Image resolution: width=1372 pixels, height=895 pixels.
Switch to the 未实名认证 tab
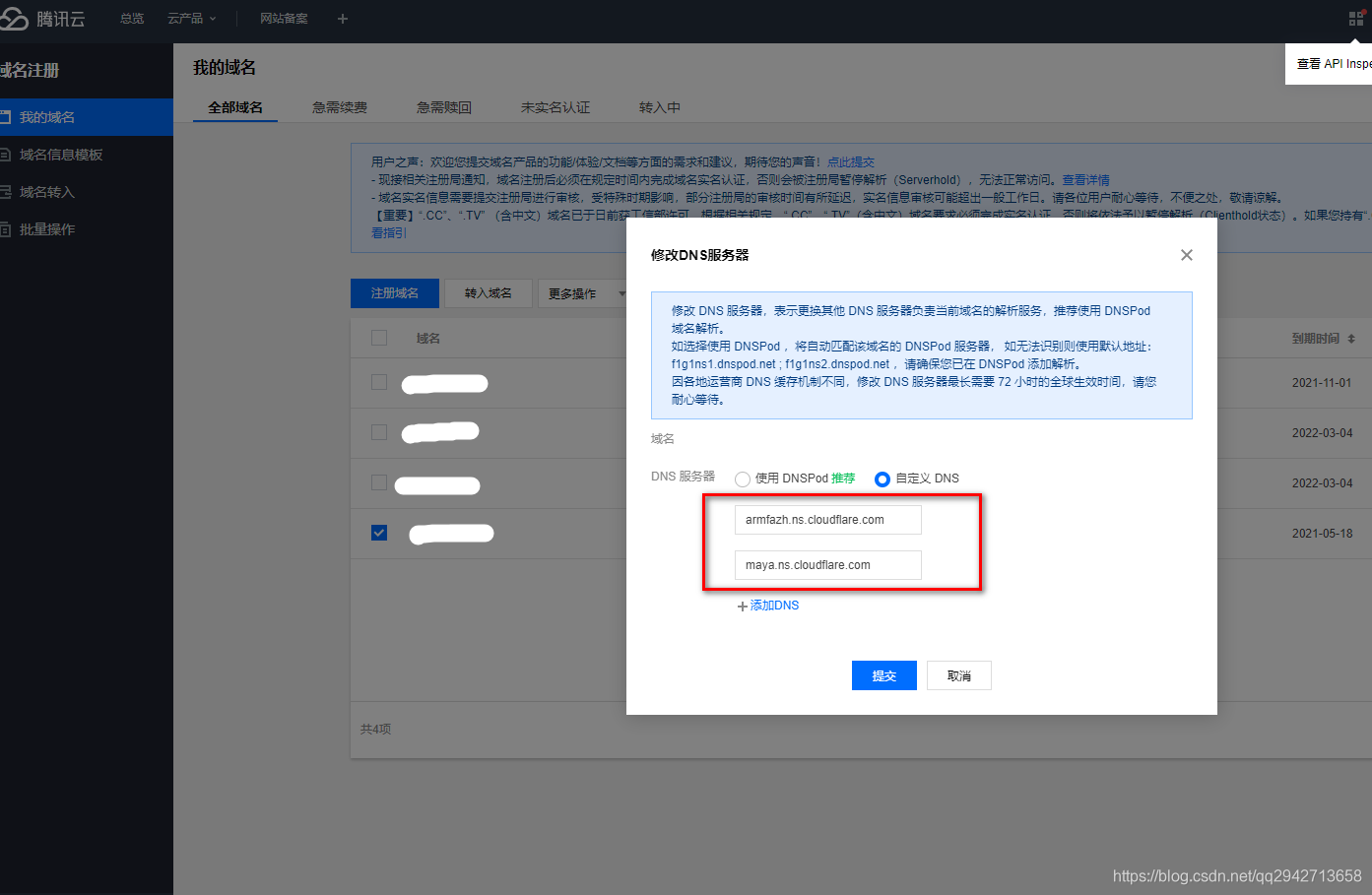coord(555,107)
